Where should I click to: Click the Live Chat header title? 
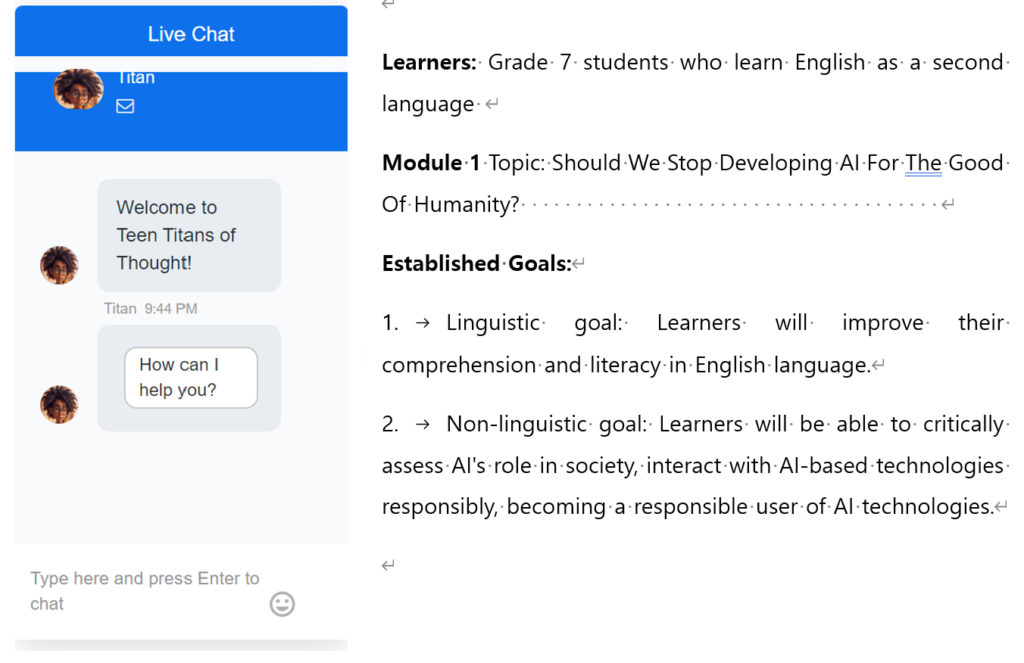[x=191, y=34]
